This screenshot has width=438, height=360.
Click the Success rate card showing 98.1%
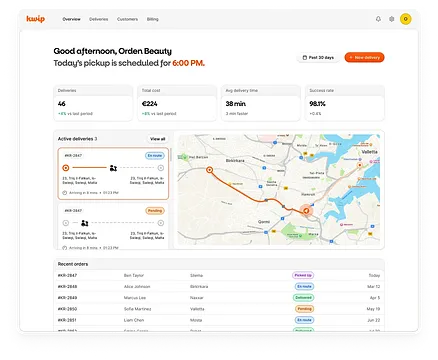tap(345, 103)
